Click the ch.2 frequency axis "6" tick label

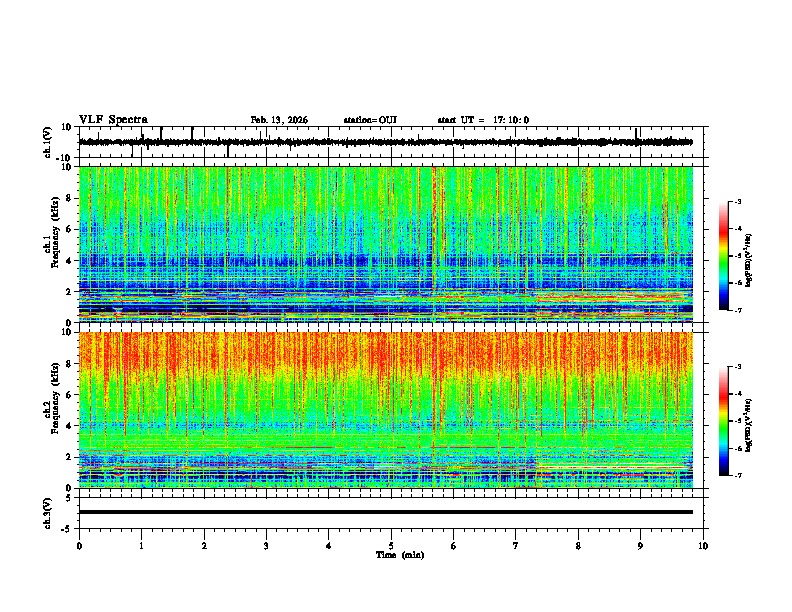(x=69, y=395)
